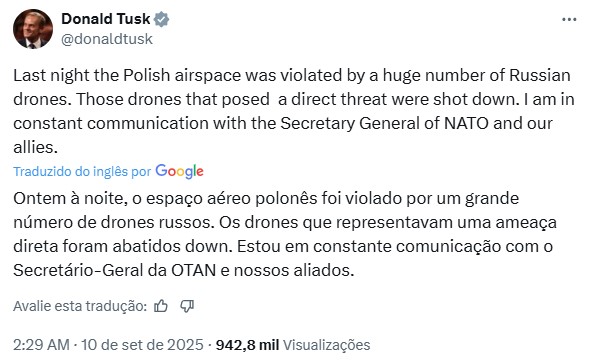The image size is (592, 364).
Task: Click 'Ontem à noite' at the translation start
Action: pos(70,199)
